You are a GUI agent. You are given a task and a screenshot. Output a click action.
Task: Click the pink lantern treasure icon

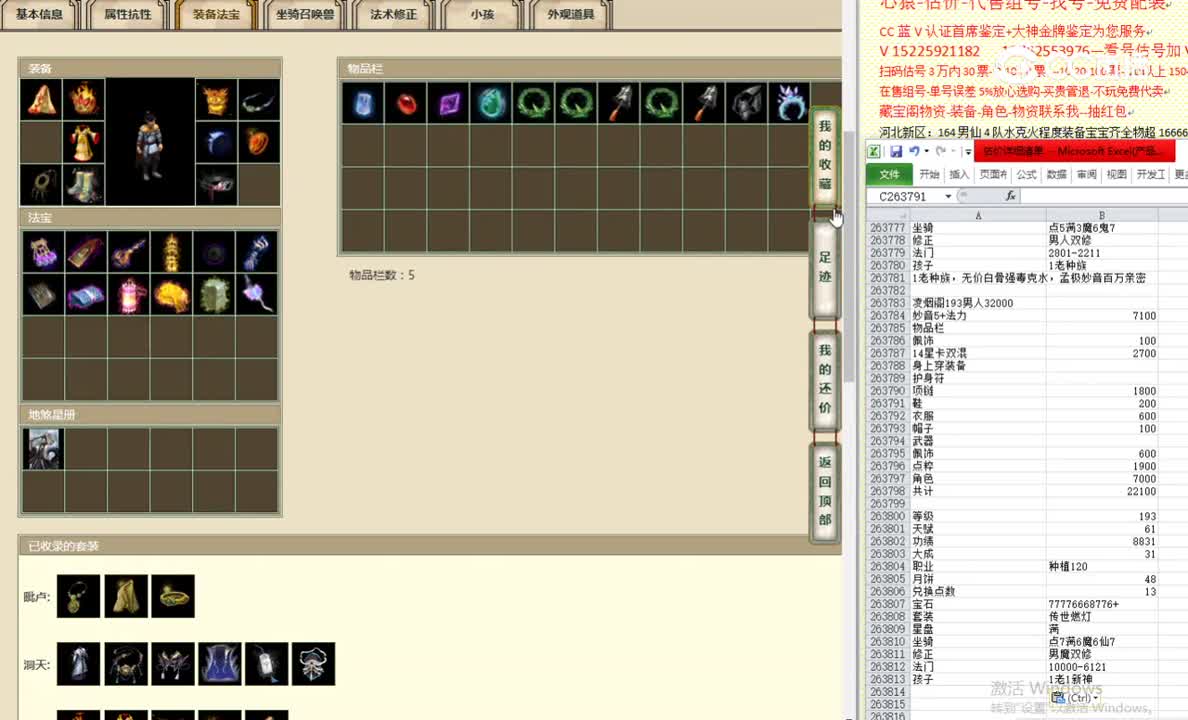128,294
